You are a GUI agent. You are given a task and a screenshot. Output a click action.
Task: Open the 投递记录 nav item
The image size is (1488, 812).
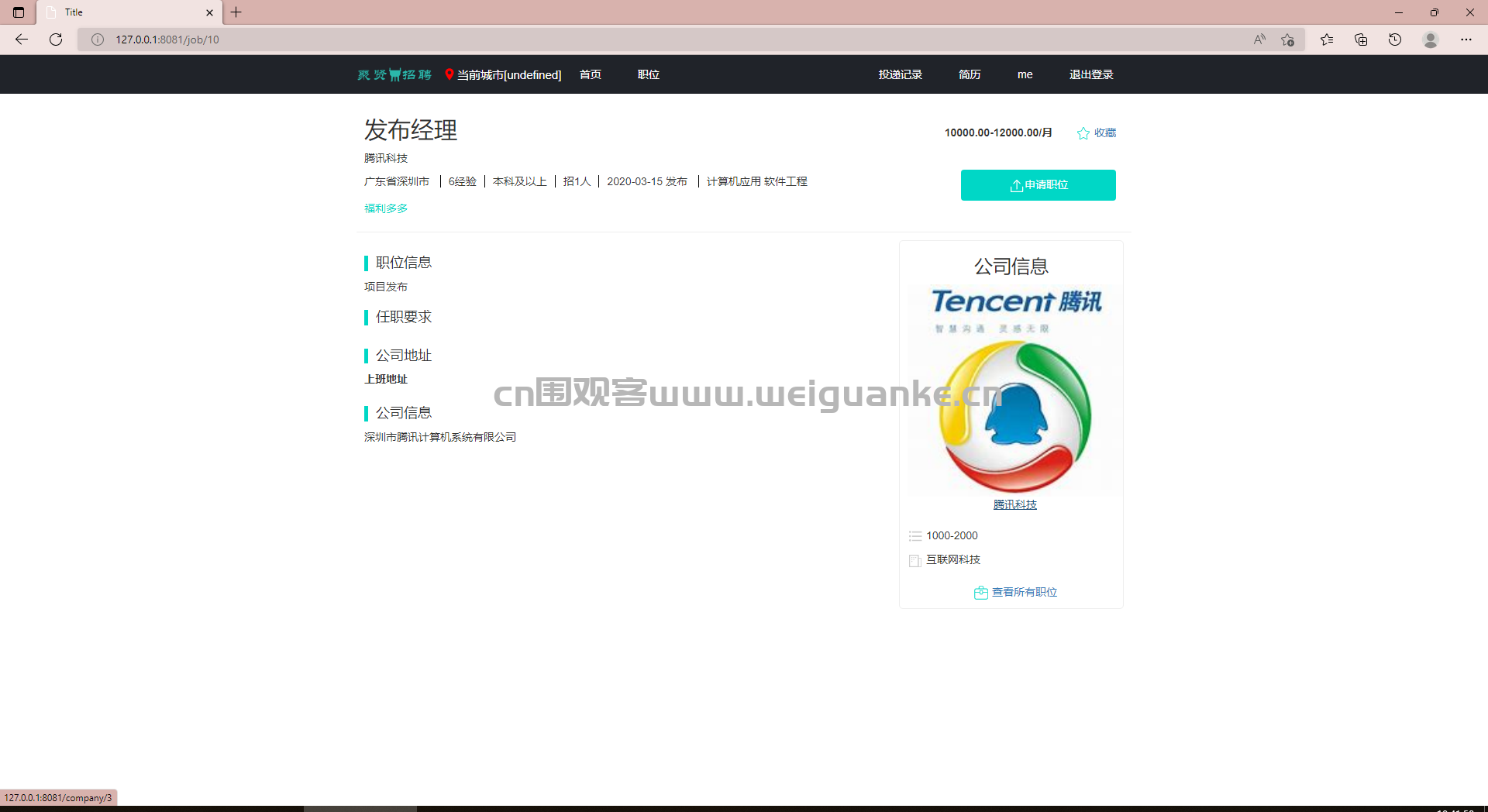901,74
